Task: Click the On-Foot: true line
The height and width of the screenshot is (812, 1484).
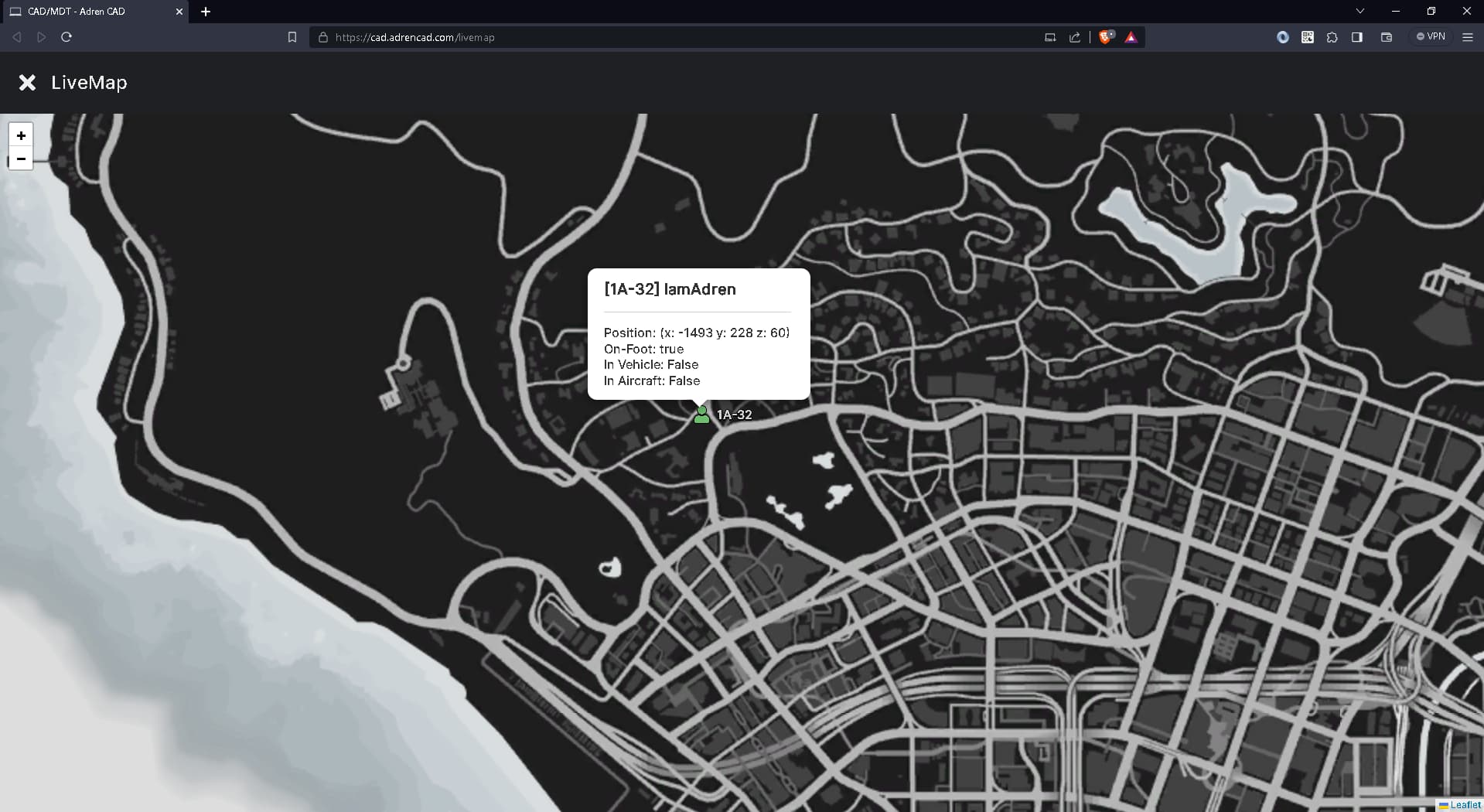Action: coord(643,349)
